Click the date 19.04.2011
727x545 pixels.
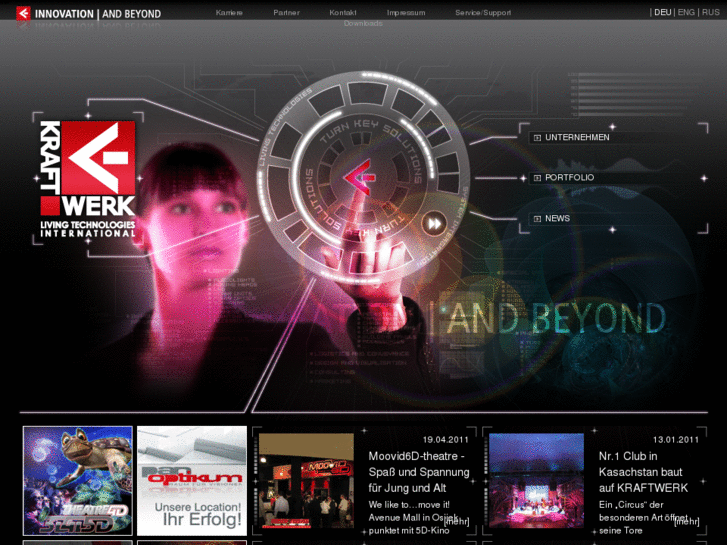[x=446, y=440]
